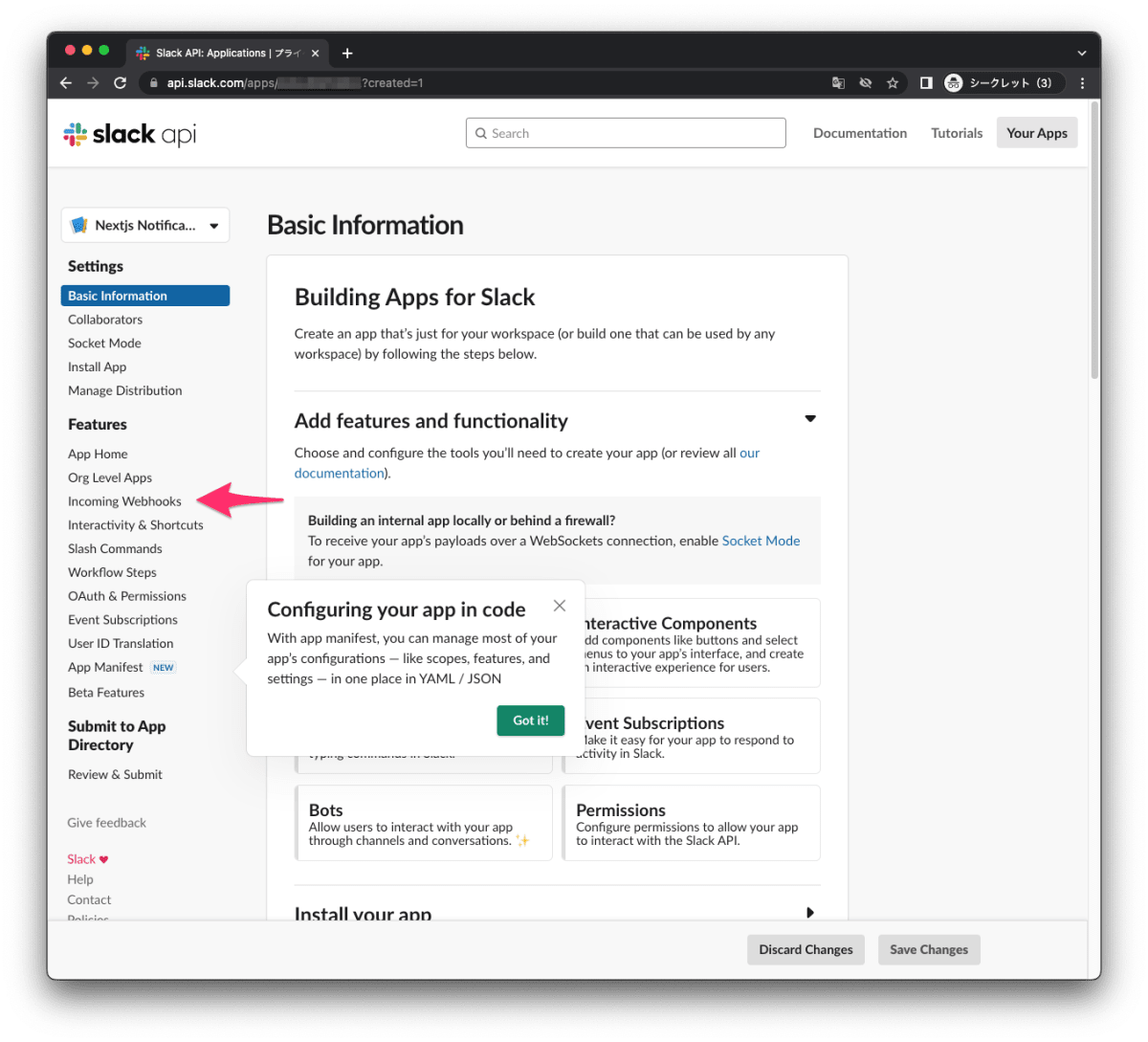Open Socket Mode settings
This screenshot has height=1042, width=1148.
click(104, 344)
